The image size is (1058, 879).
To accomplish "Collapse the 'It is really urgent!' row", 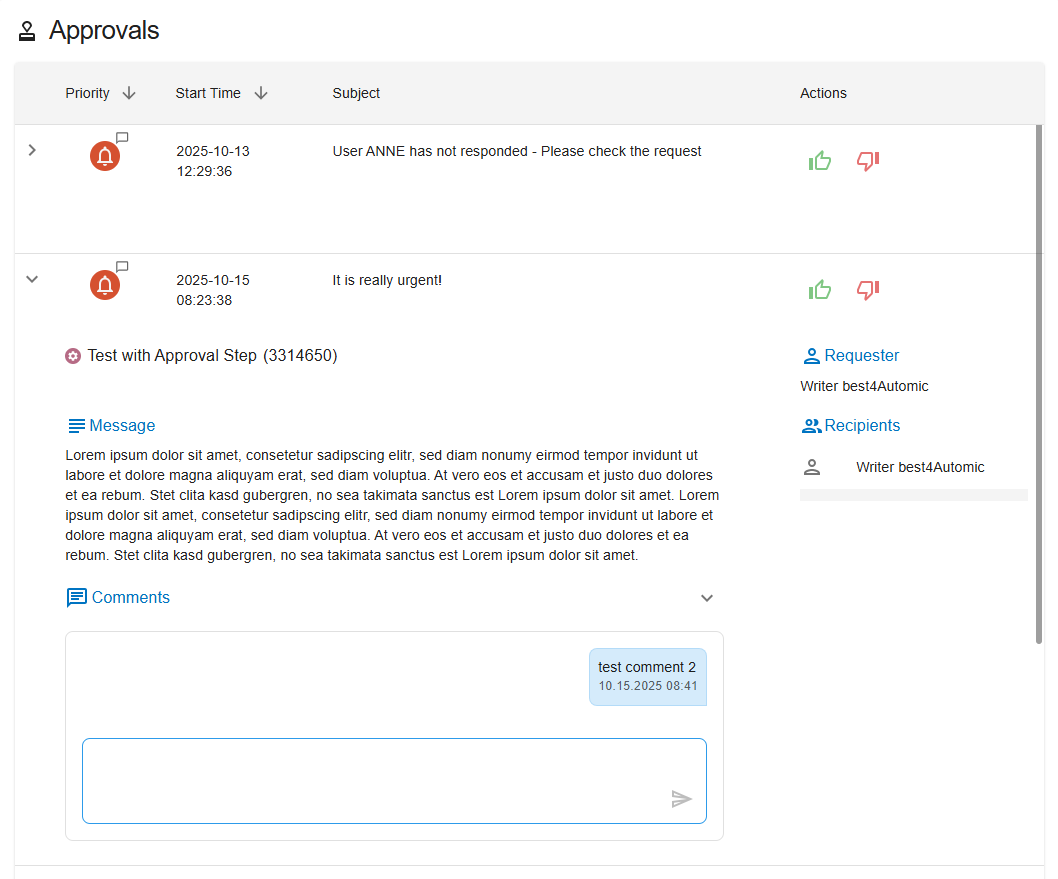I will [x=32, y=279].
